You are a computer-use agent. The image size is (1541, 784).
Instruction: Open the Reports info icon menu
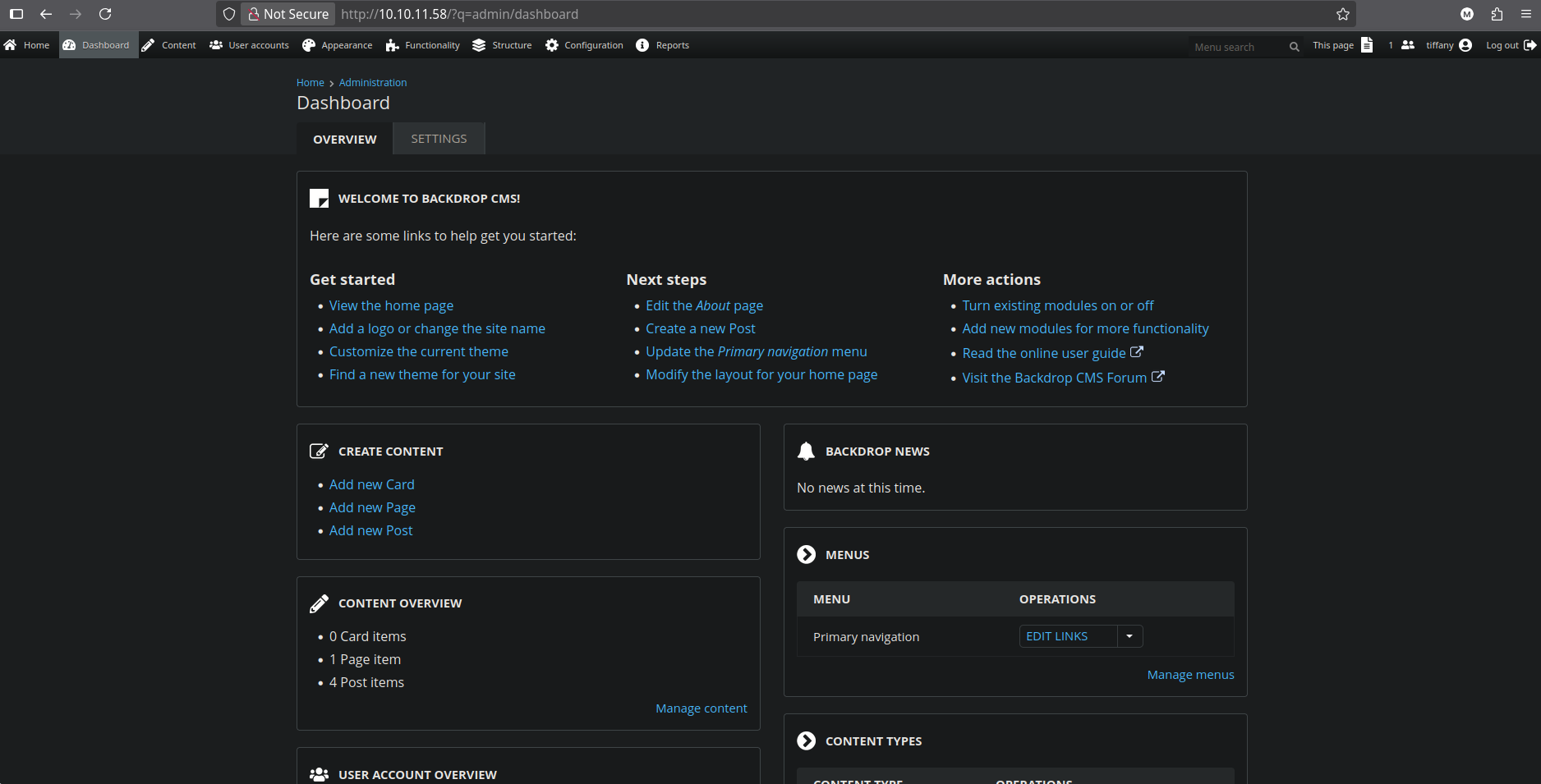point(642,45)
